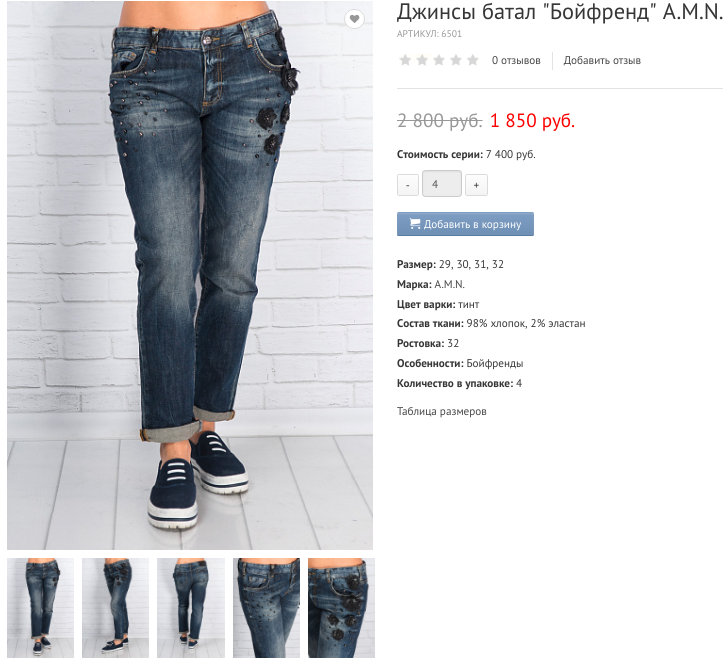Rate product with first star

(x=405, y=60)
